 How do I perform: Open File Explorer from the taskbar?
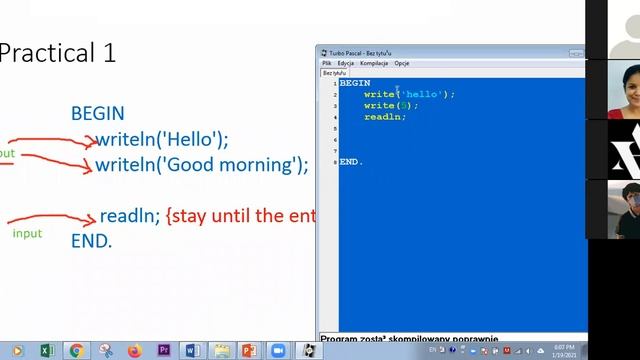point(222,351)
